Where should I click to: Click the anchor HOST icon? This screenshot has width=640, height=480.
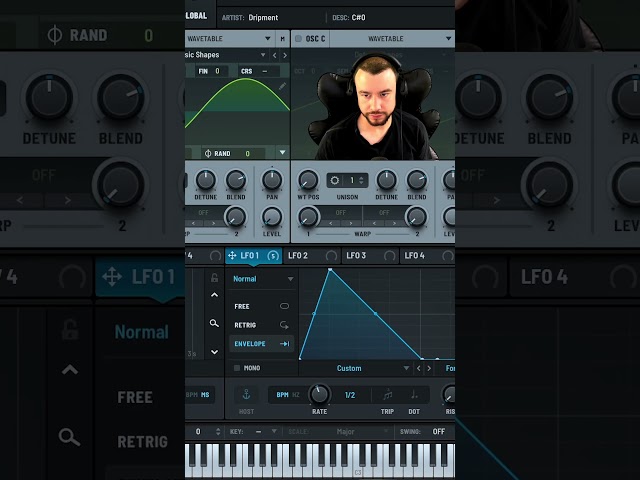[246, 395]
